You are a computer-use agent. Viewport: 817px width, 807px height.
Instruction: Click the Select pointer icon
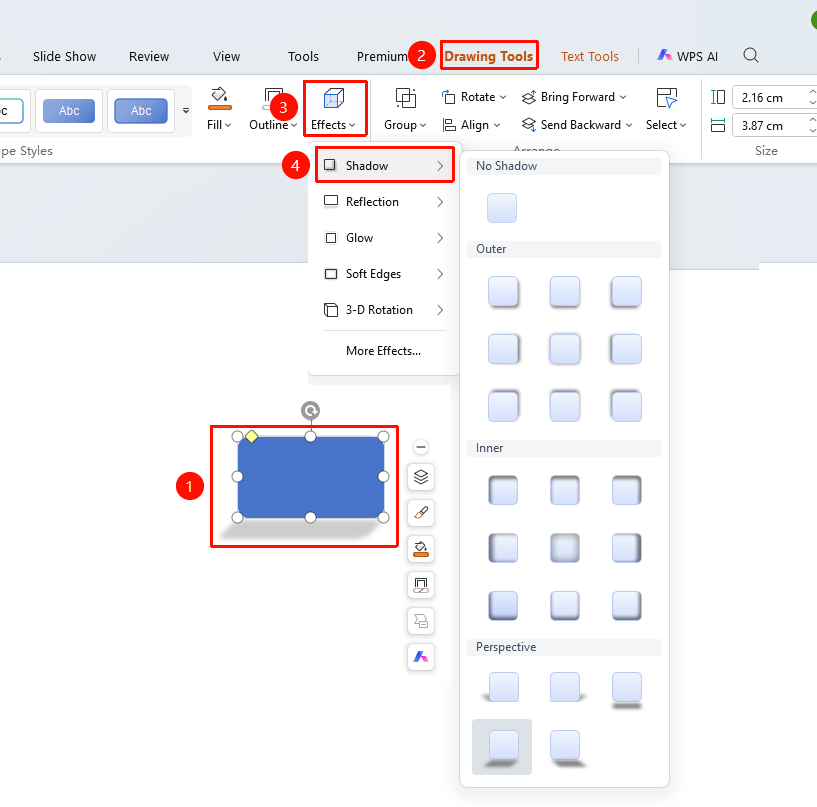click(666, 98)
